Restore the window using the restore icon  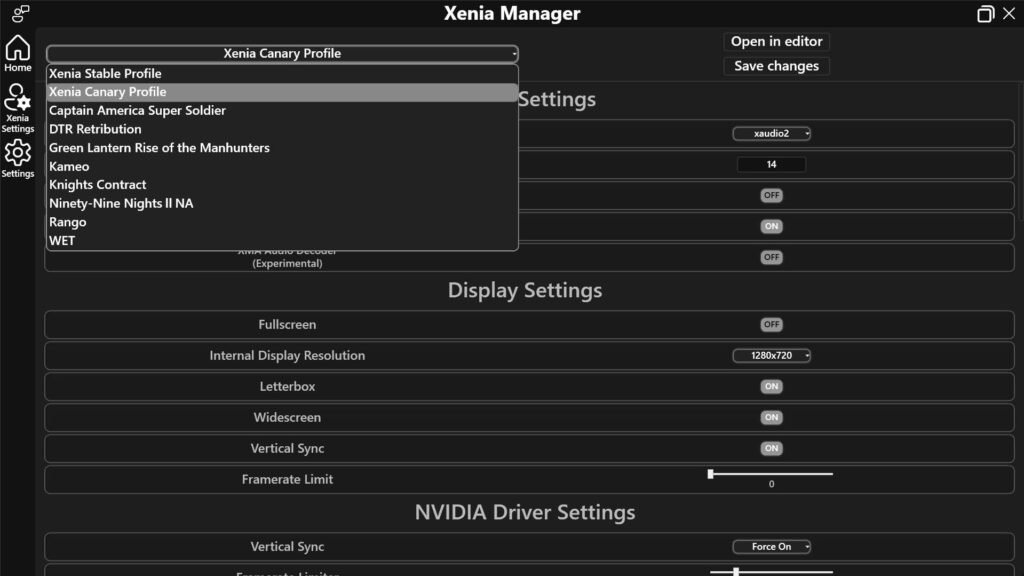pyautogui.click(x=985, y=14)
